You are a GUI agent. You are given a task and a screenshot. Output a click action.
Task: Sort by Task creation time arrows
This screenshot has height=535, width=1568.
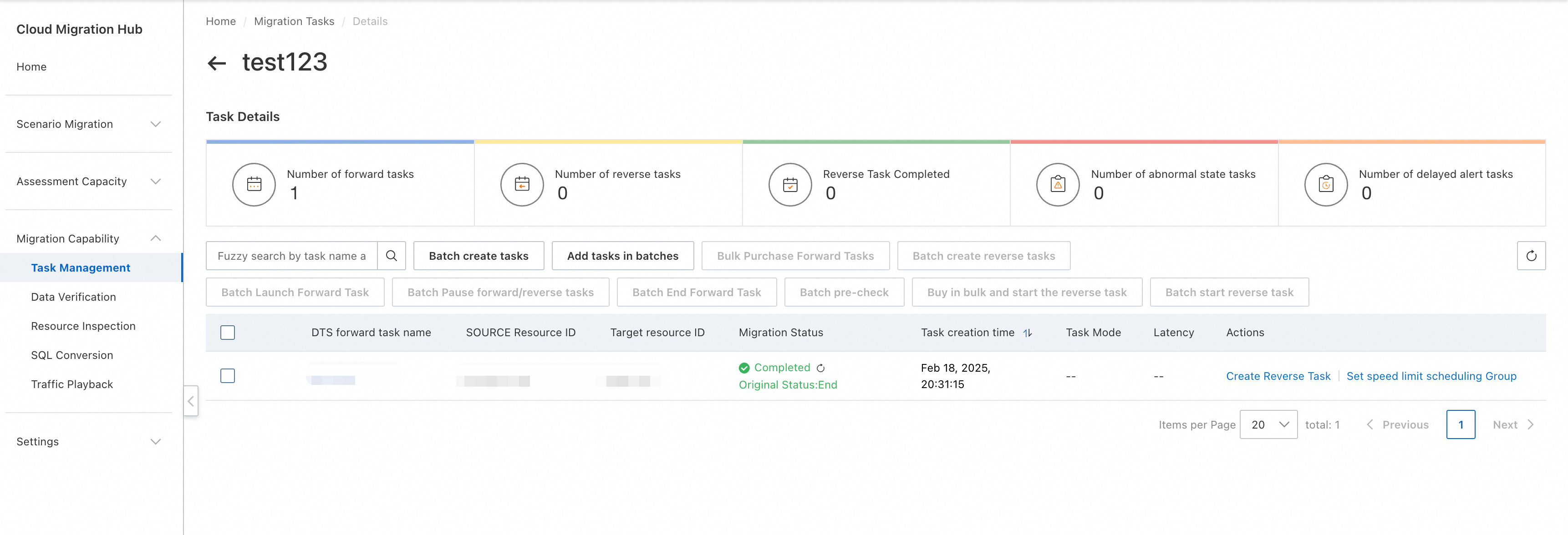point(1028,333)
